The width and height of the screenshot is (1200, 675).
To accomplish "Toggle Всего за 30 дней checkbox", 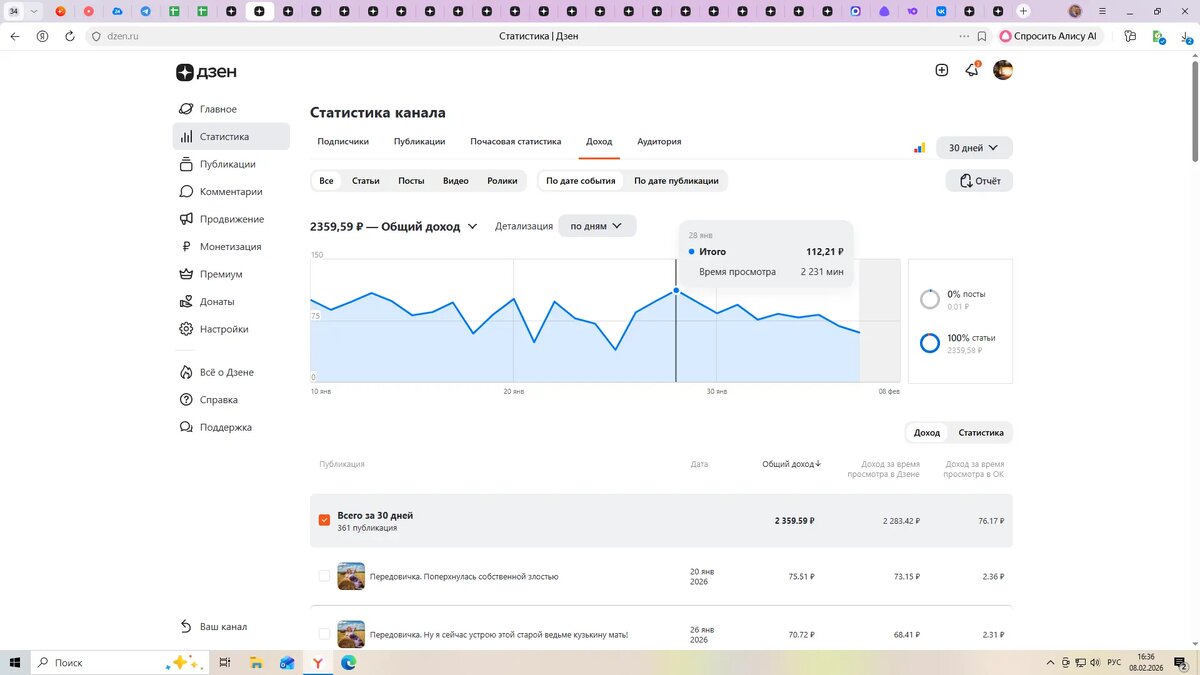I will [324, 520].
